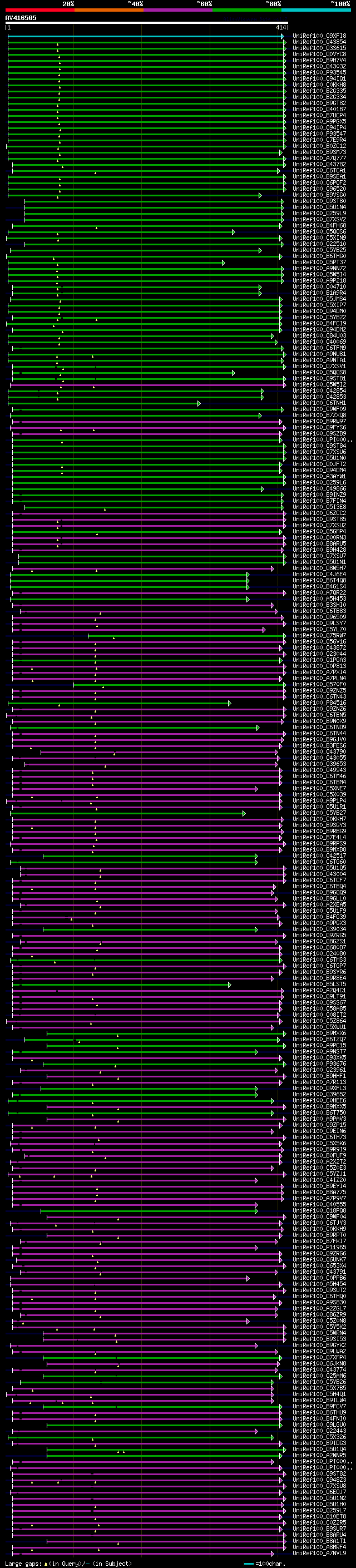Select the UniRef100_B7E4L4 hit label
Screen dimensions: 356x1568
coord(319,838)
